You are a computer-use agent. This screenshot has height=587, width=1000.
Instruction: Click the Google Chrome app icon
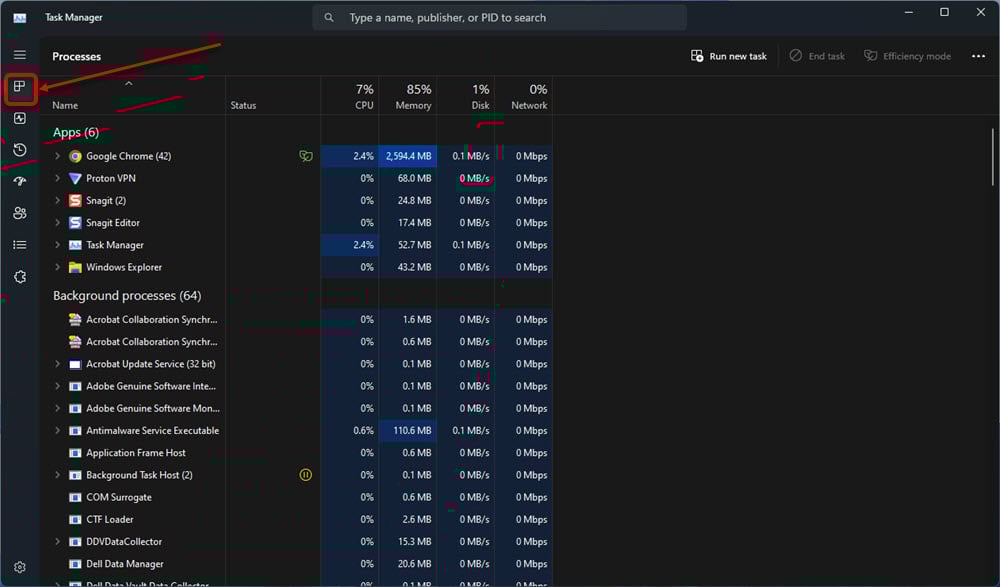[x=75, y=156]
